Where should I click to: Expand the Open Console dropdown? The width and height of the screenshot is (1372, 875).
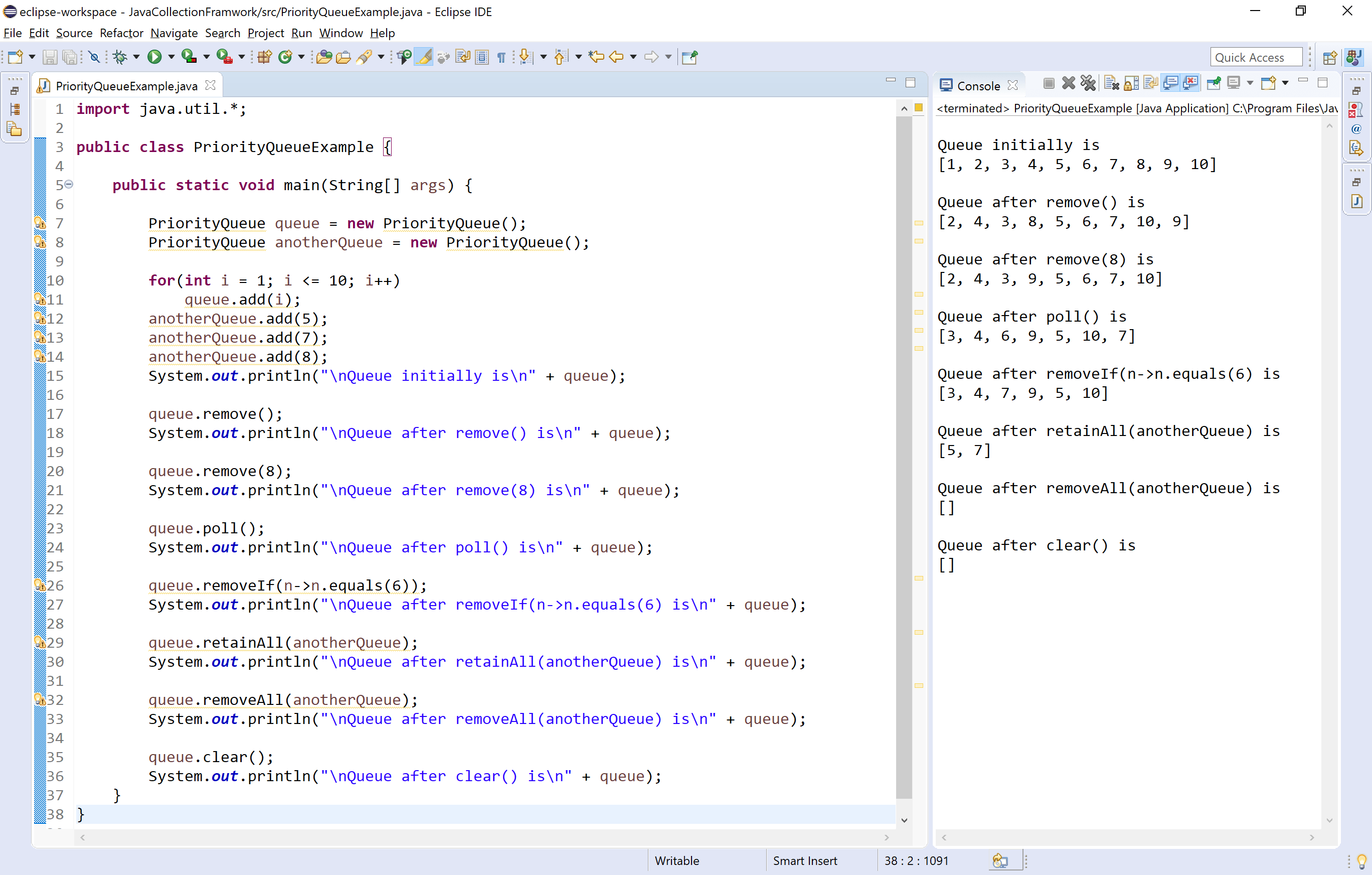(x=1285, y=83)
